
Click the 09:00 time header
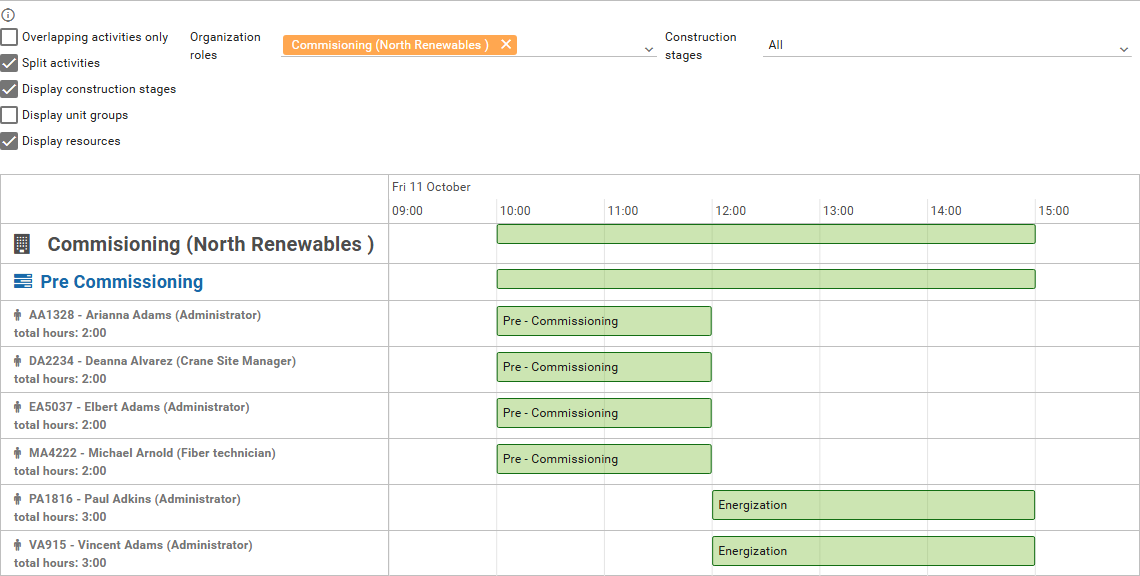pyautogui.click(x=407, y=211)
